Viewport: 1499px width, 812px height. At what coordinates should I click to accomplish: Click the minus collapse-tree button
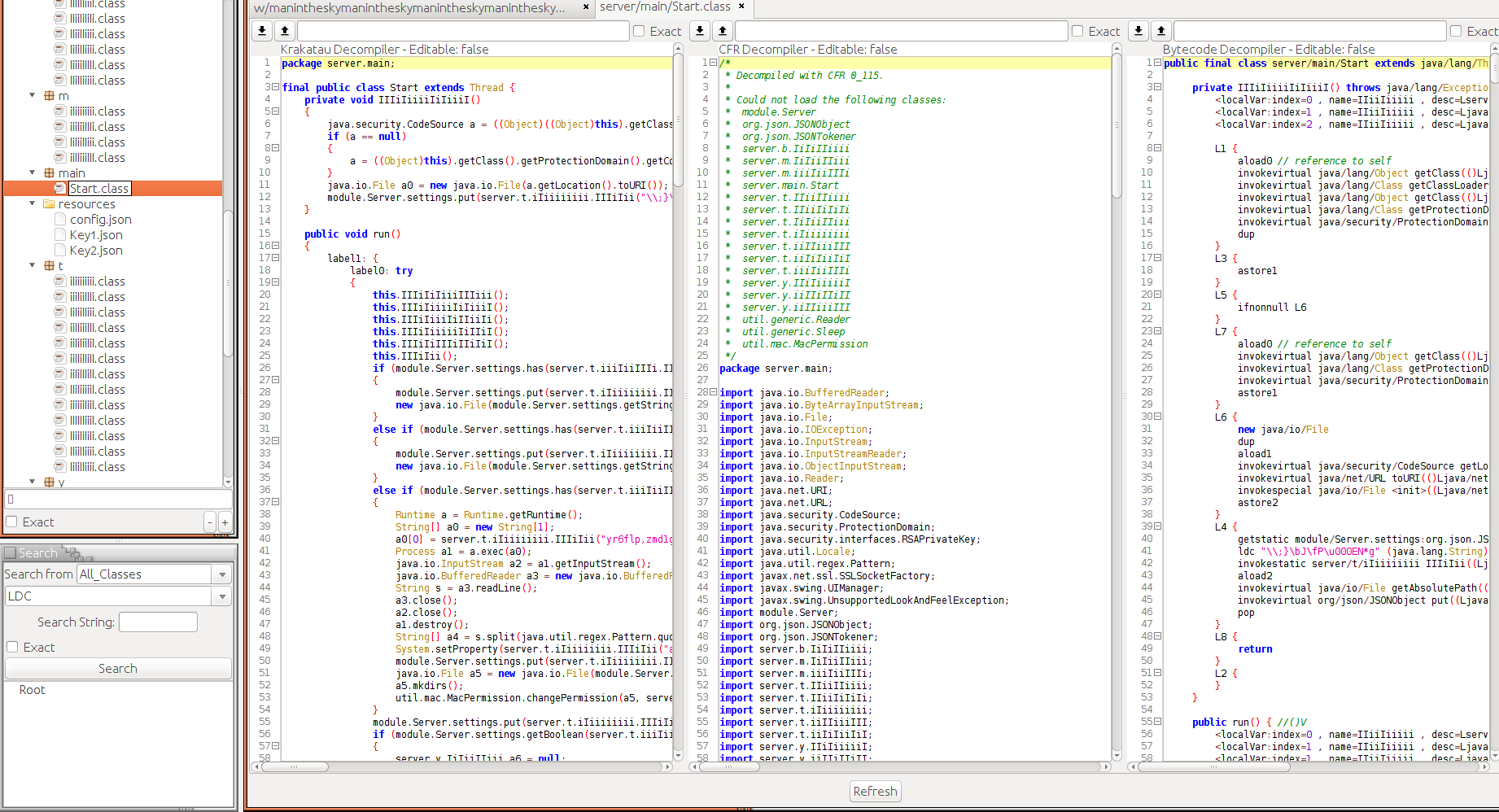(210, 522)
